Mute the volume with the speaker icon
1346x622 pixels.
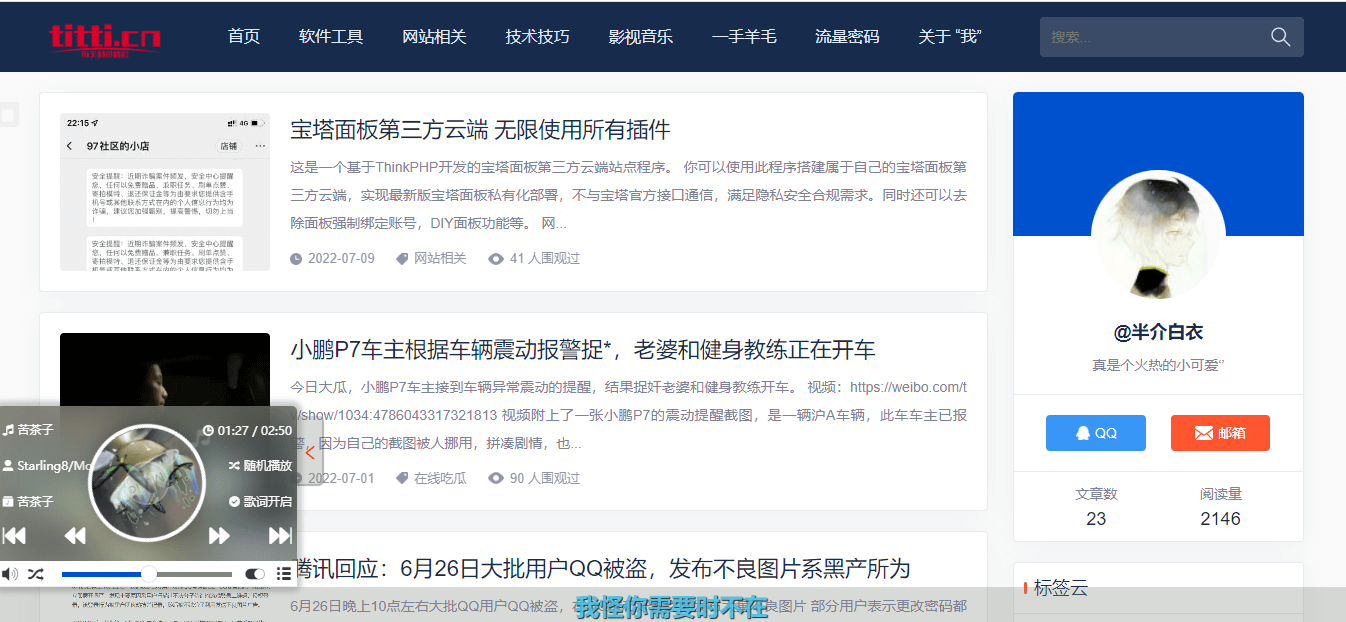pos(10,574)
